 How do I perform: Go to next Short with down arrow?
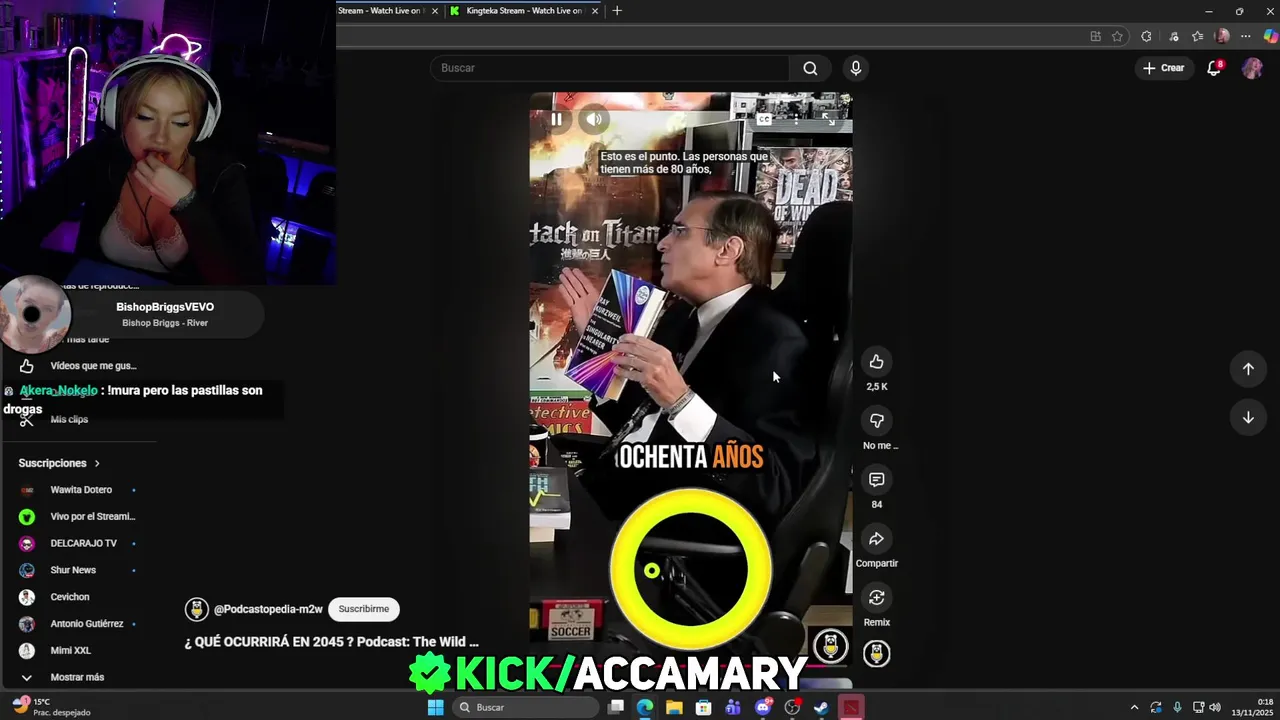pos(1248,417)
